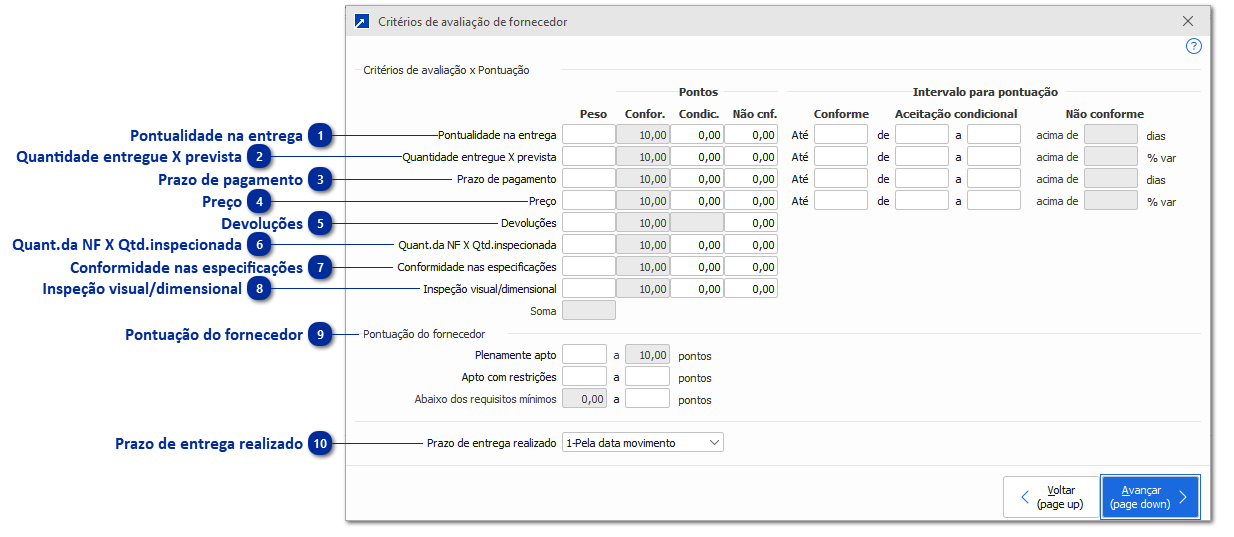
Task: Click Apto com restrições lower limit field
Action: pyautogui.click(x=585, y=376)
